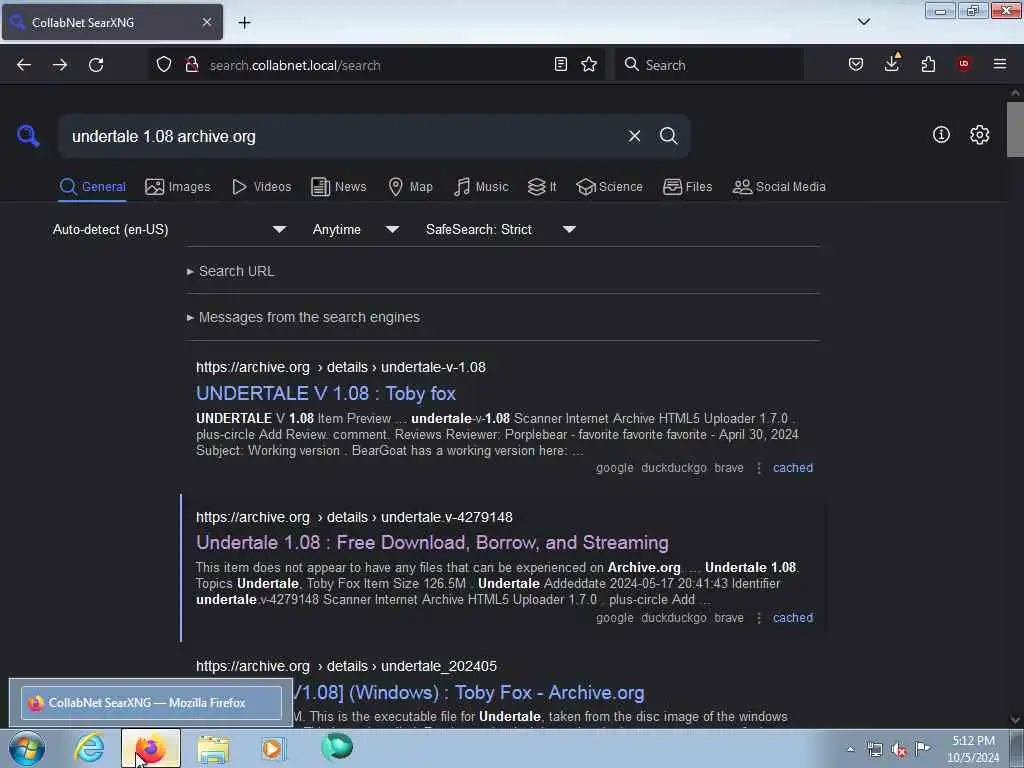The image size is (1024, 768).
Task: Switch to Science search tab
Action: (x=609, y=187)
